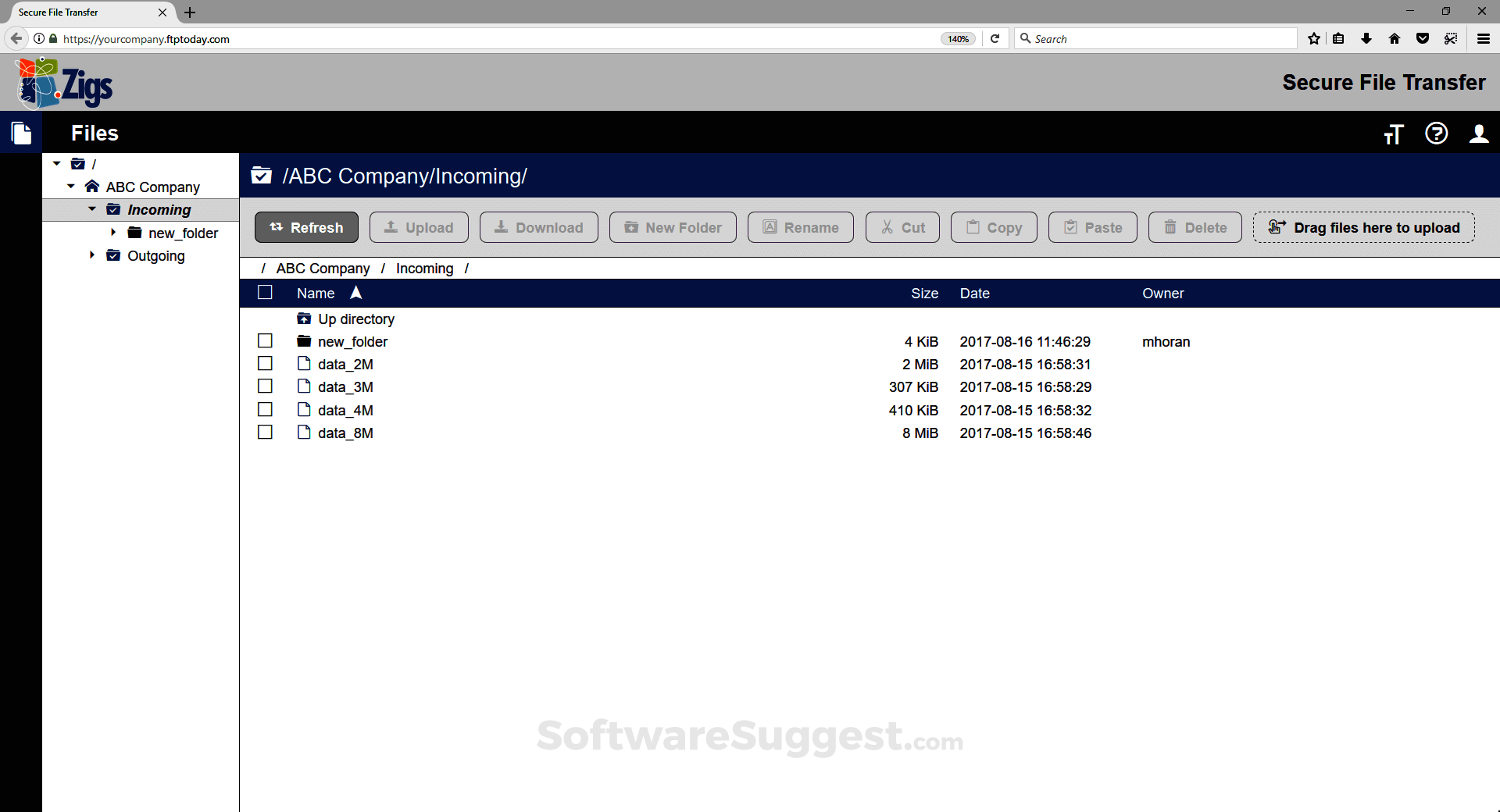Screen dimensions: 1500x812
Task: Check the checkbox next to data_2M
Action: [265, 363]
